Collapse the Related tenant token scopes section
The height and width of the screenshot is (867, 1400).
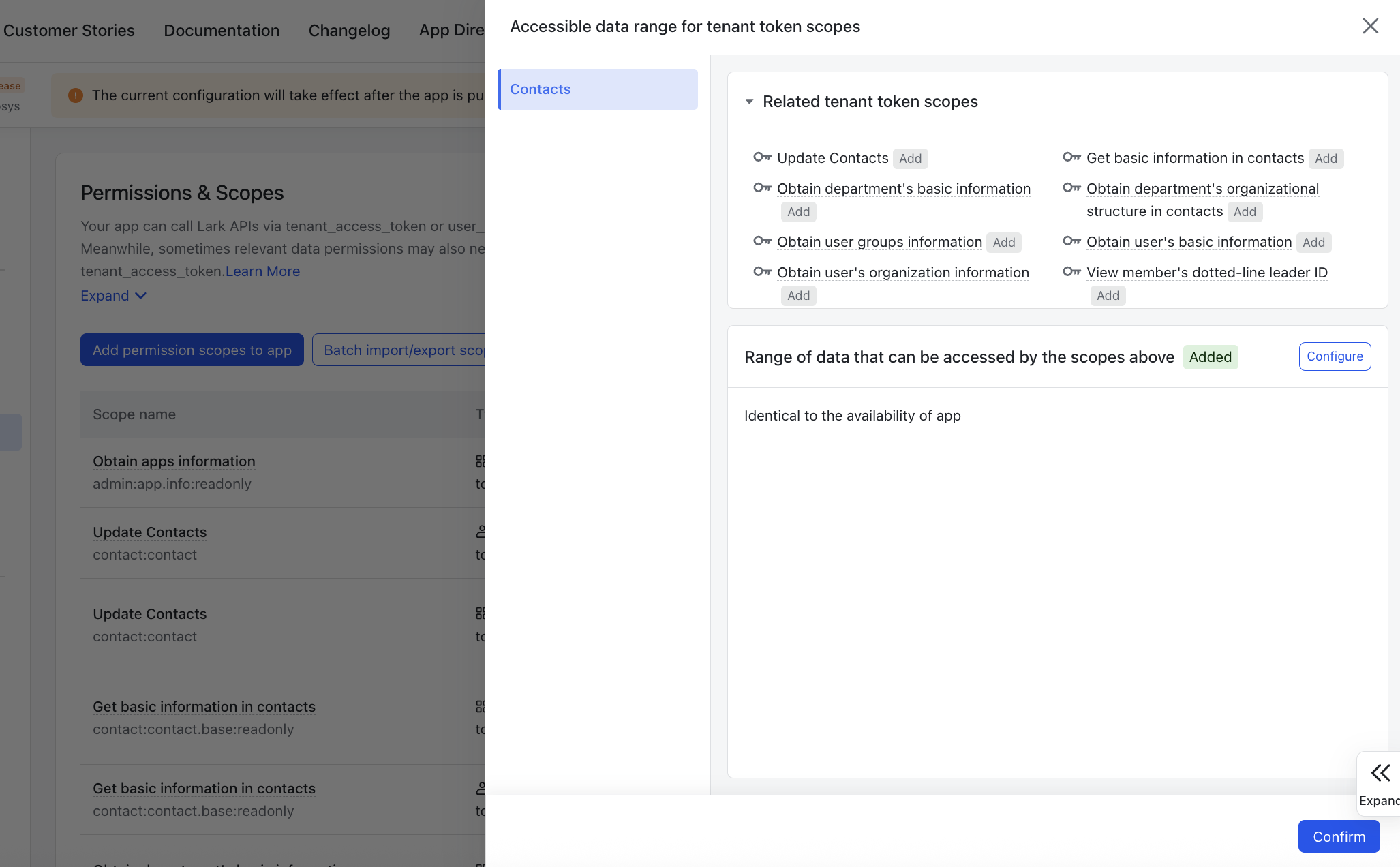(749, 102)
